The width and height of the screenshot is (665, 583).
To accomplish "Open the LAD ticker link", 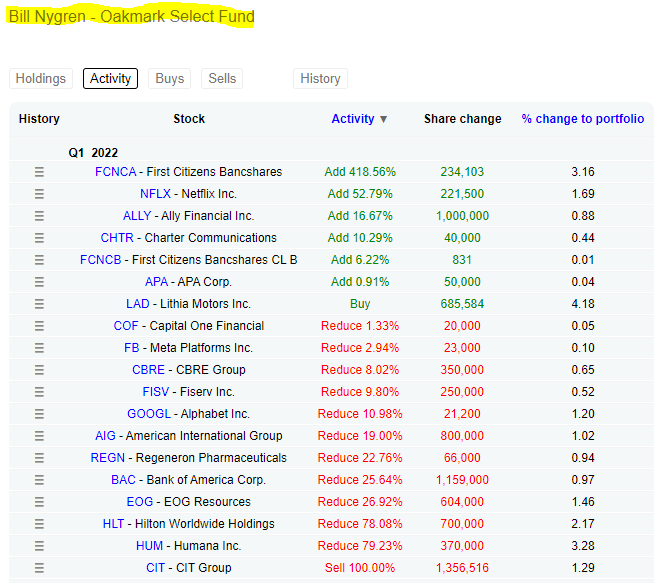I will coord(138,304).
